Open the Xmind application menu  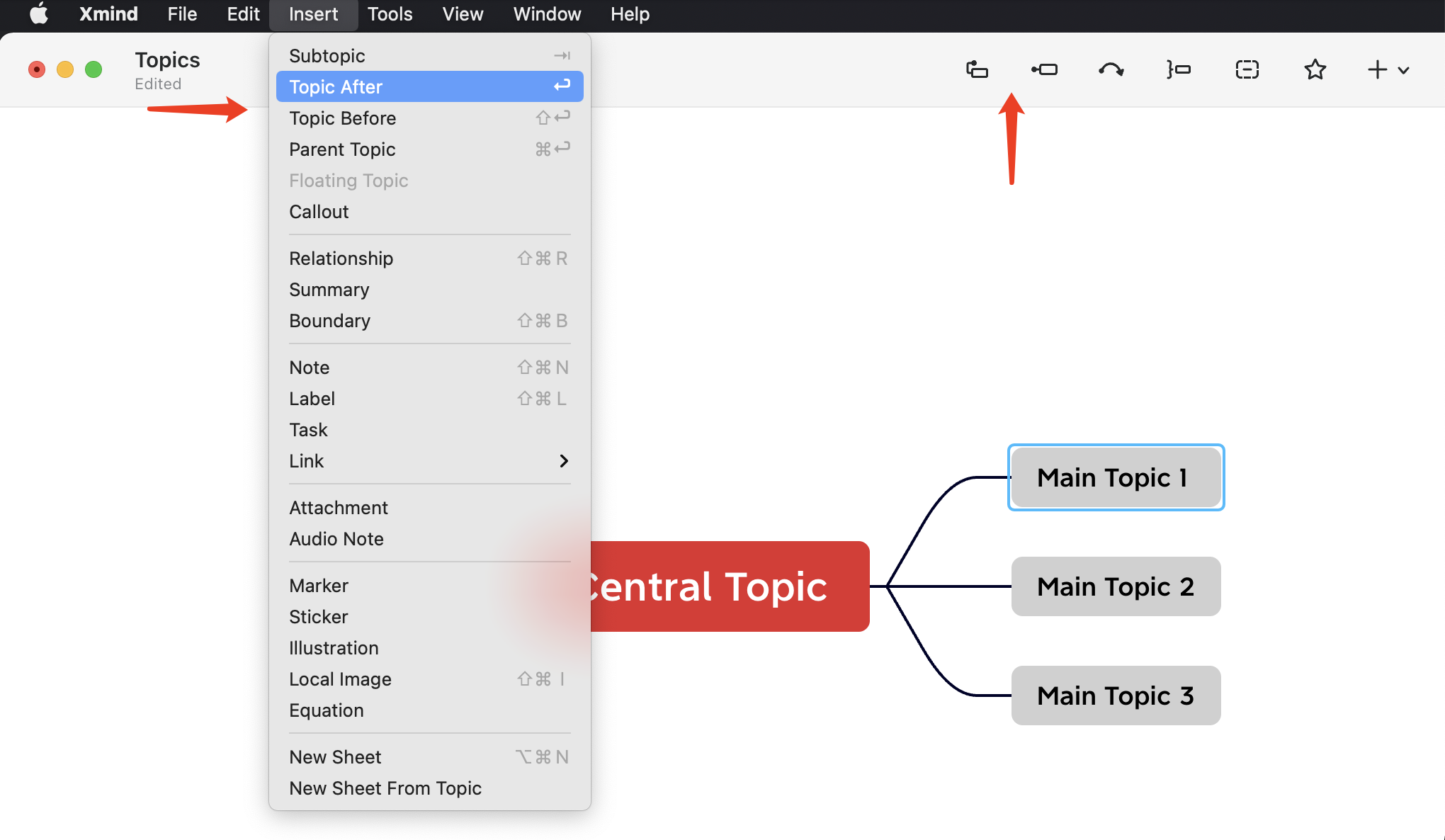pyautogui.click(x=108, y=14)
